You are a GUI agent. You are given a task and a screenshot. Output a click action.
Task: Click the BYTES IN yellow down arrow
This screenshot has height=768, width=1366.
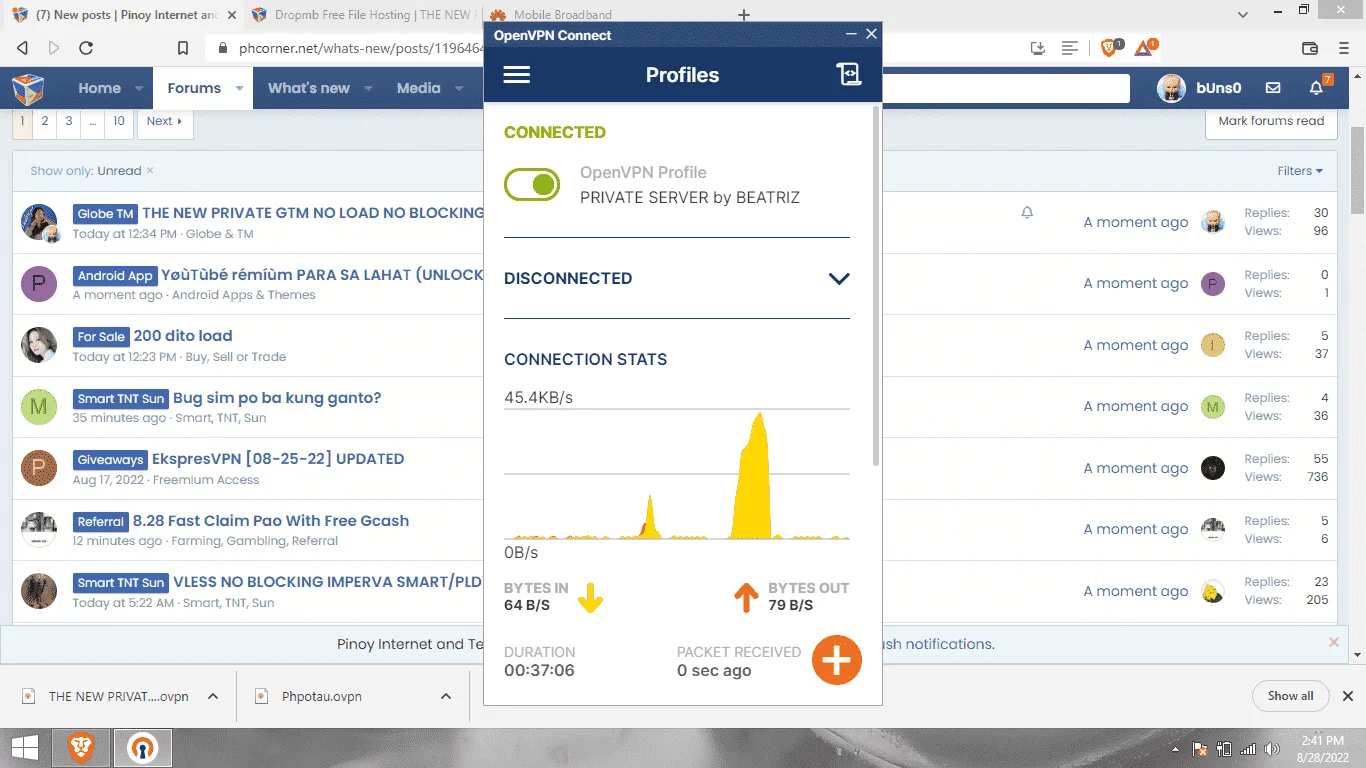click(590, 597)
